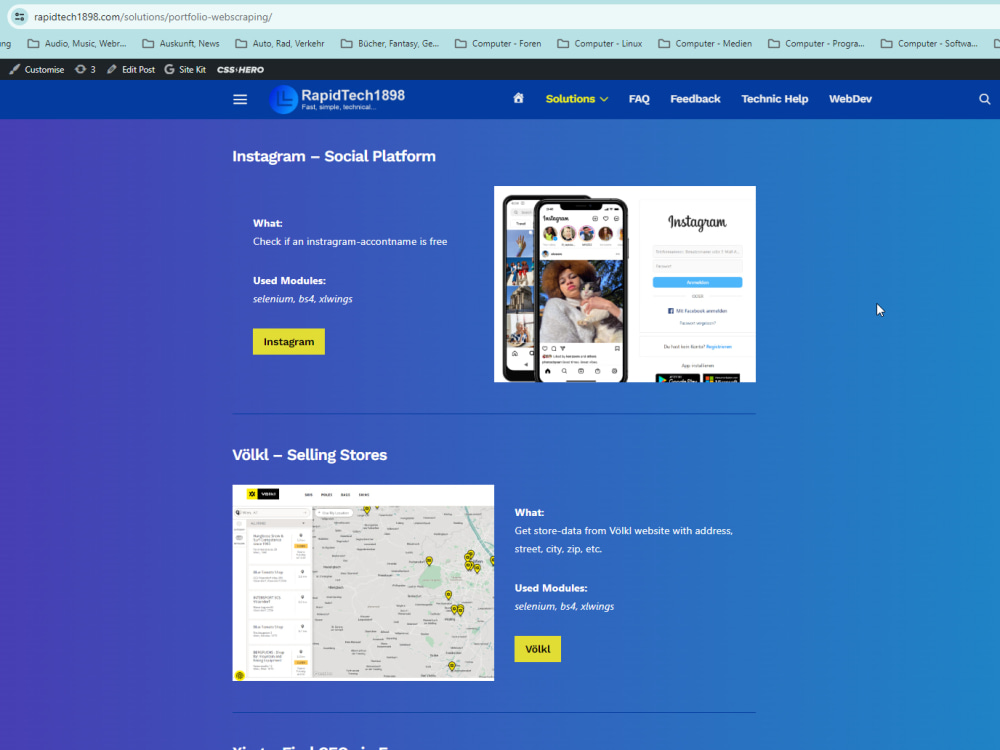Click the yellow Völkl button
This screenshot has width=1000, height=750.
pyautogui.click(x=538, y=649)
